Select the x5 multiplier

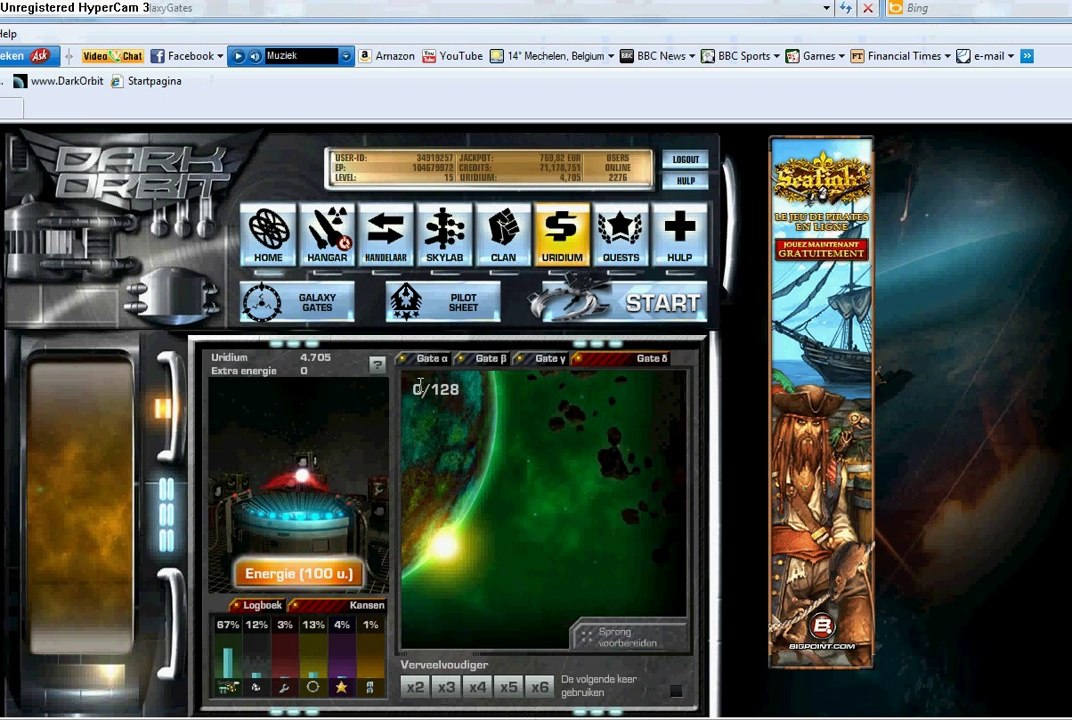(509, 686)
